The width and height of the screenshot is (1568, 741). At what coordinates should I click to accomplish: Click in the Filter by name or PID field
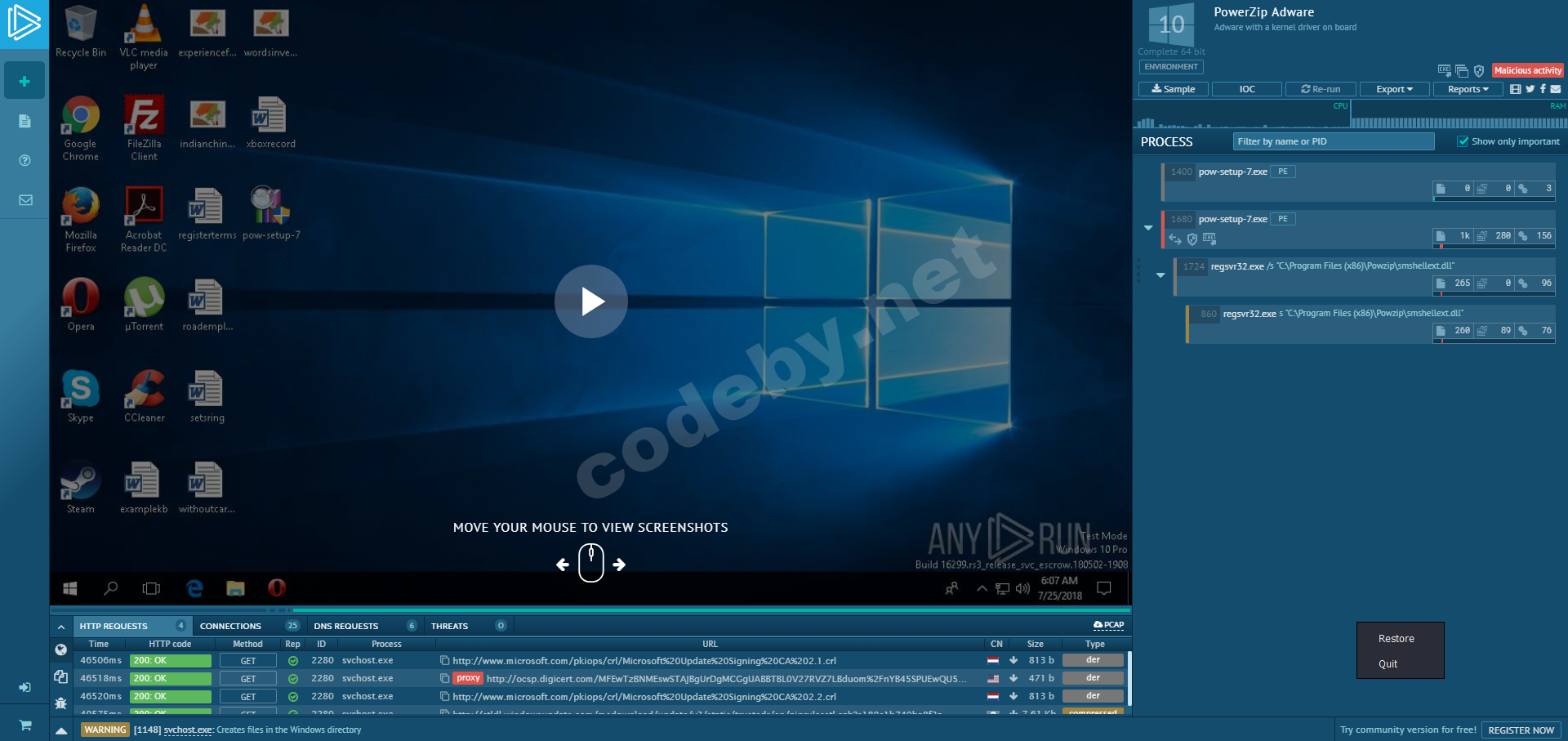click(1334, 141)
